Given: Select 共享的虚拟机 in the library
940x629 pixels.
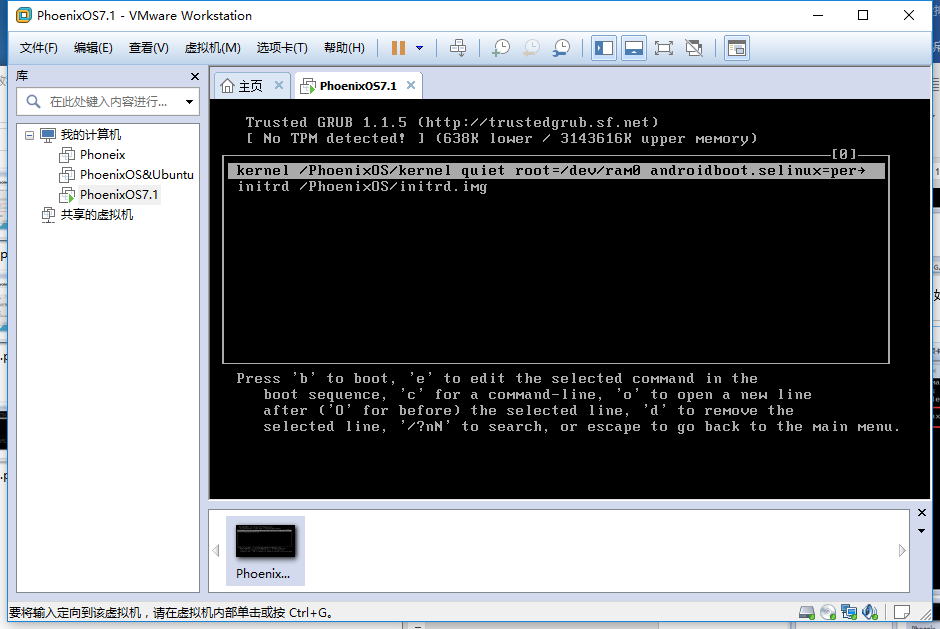Looking at the screenshot, I should click(x=97, y=215).
